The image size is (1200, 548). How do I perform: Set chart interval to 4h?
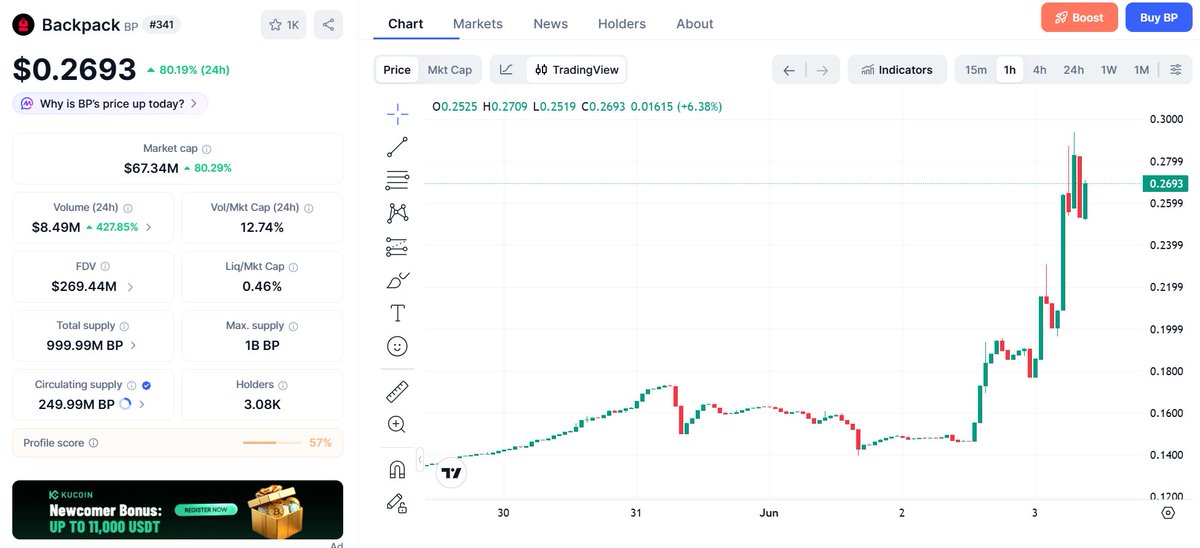pos(1040,70)
